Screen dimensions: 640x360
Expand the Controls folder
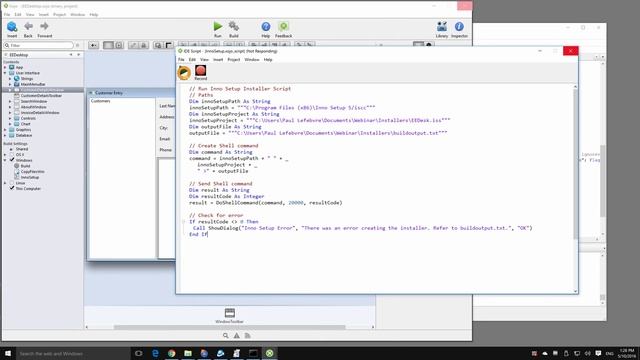10,118
